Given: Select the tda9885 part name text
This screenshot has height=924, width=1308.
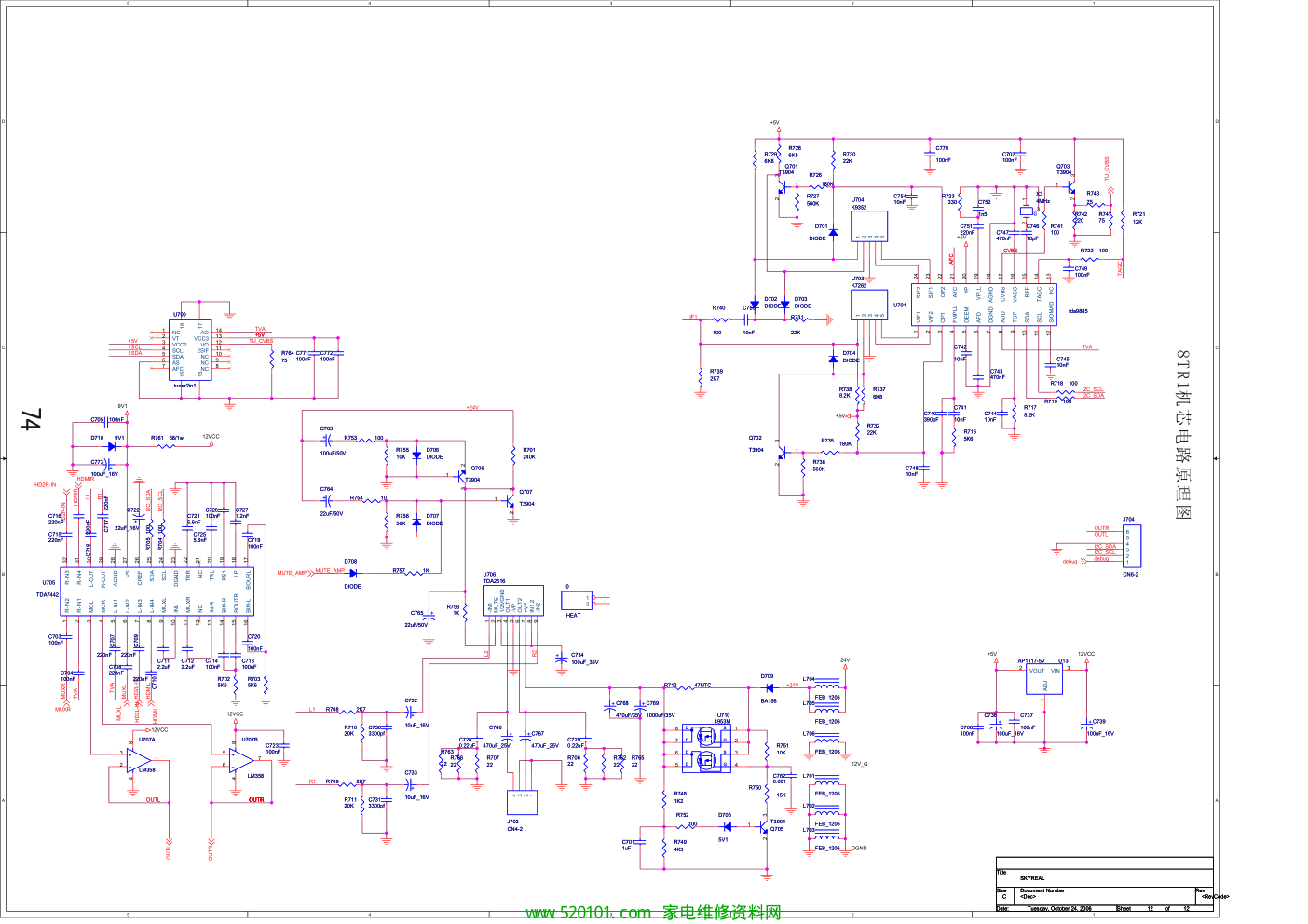Looking at the screenshot, I should 1078,311.
